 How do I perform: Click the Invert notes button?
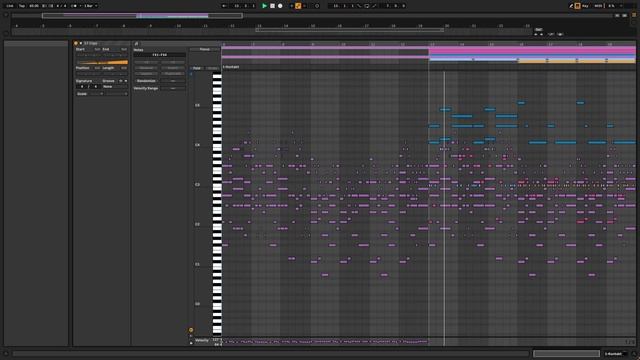tap(173, 68)
